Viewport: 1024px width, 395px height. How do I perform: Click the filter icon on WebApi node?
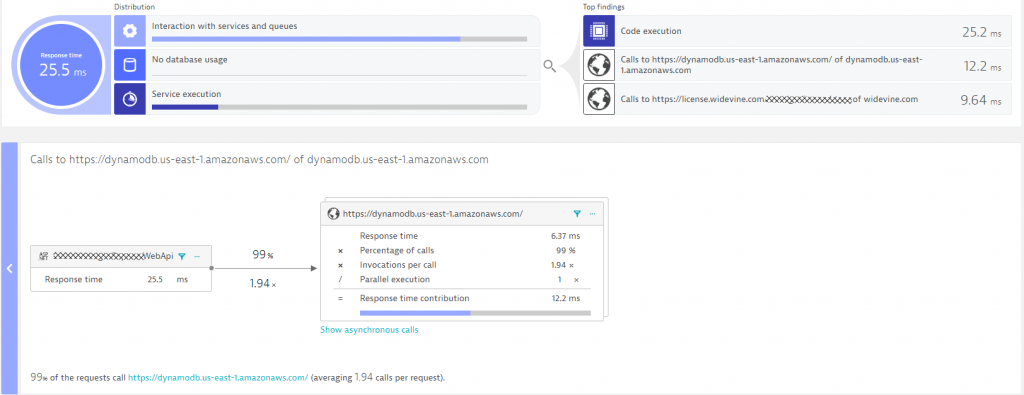pyautogui.click(x=182, y=257)
